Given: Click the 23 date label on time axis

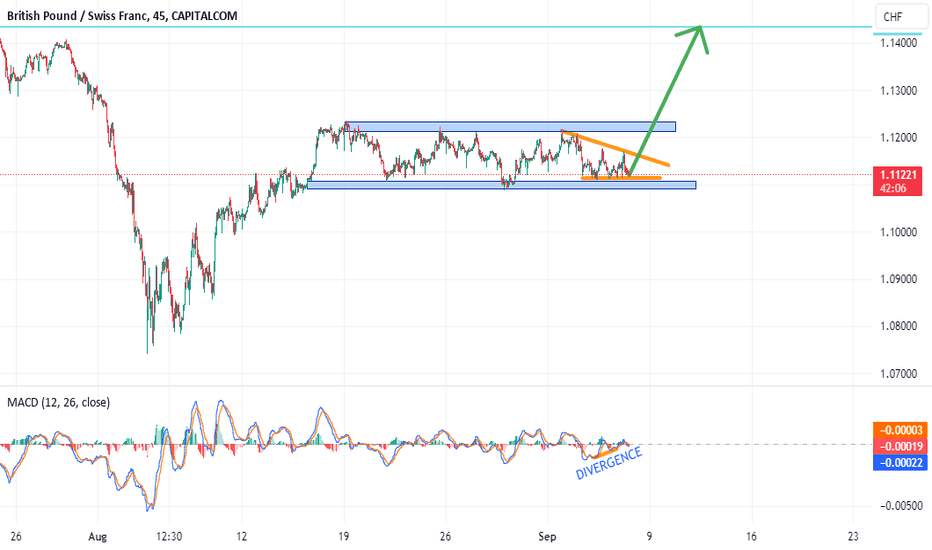Looking at the screenshot, I should tap(853, 536).
